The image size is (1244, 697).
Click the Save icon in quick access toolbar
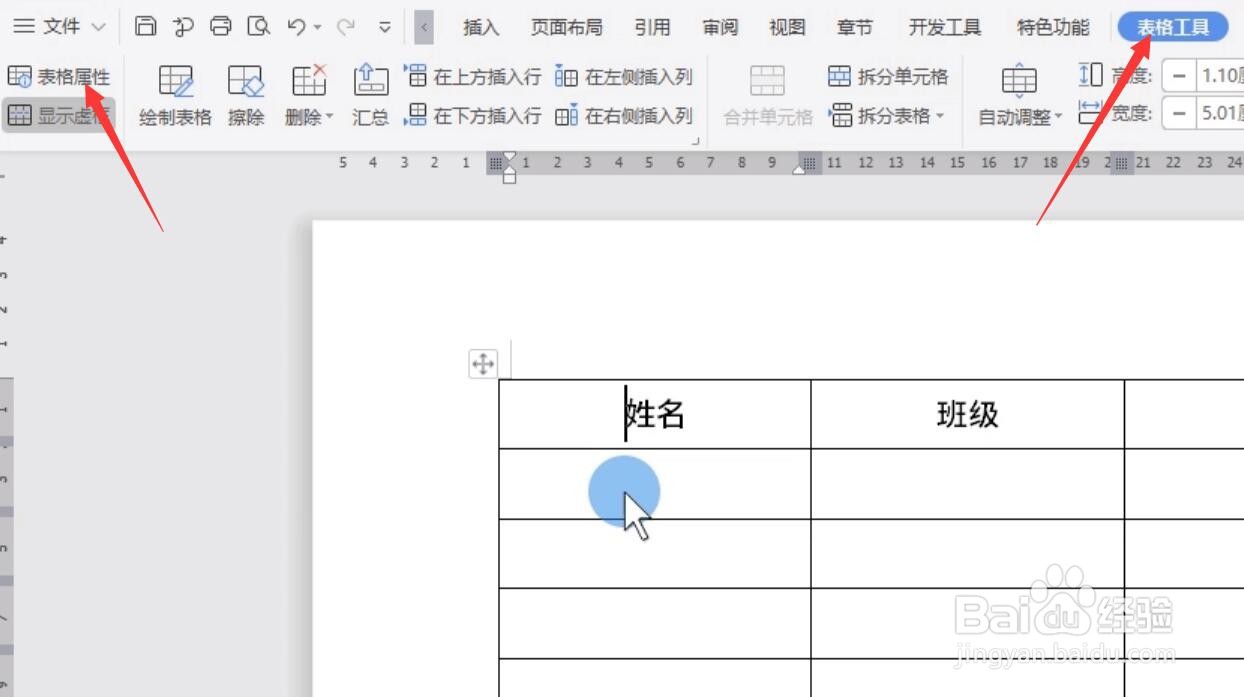145,27
